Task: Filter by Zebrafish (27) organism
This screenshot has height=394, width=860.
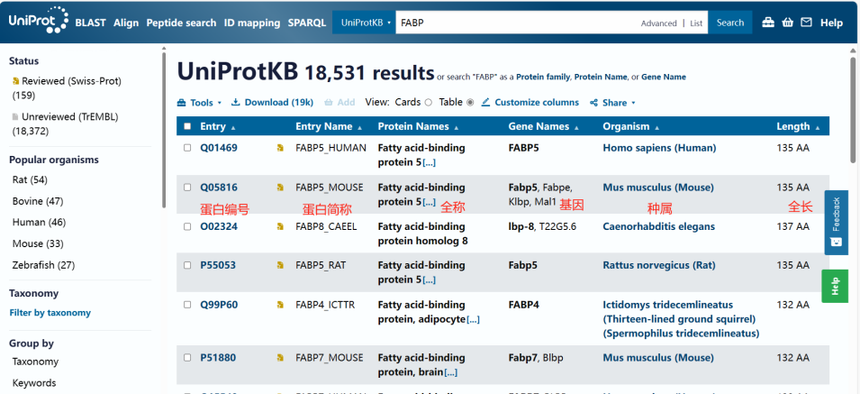Action: click(43, 266)
